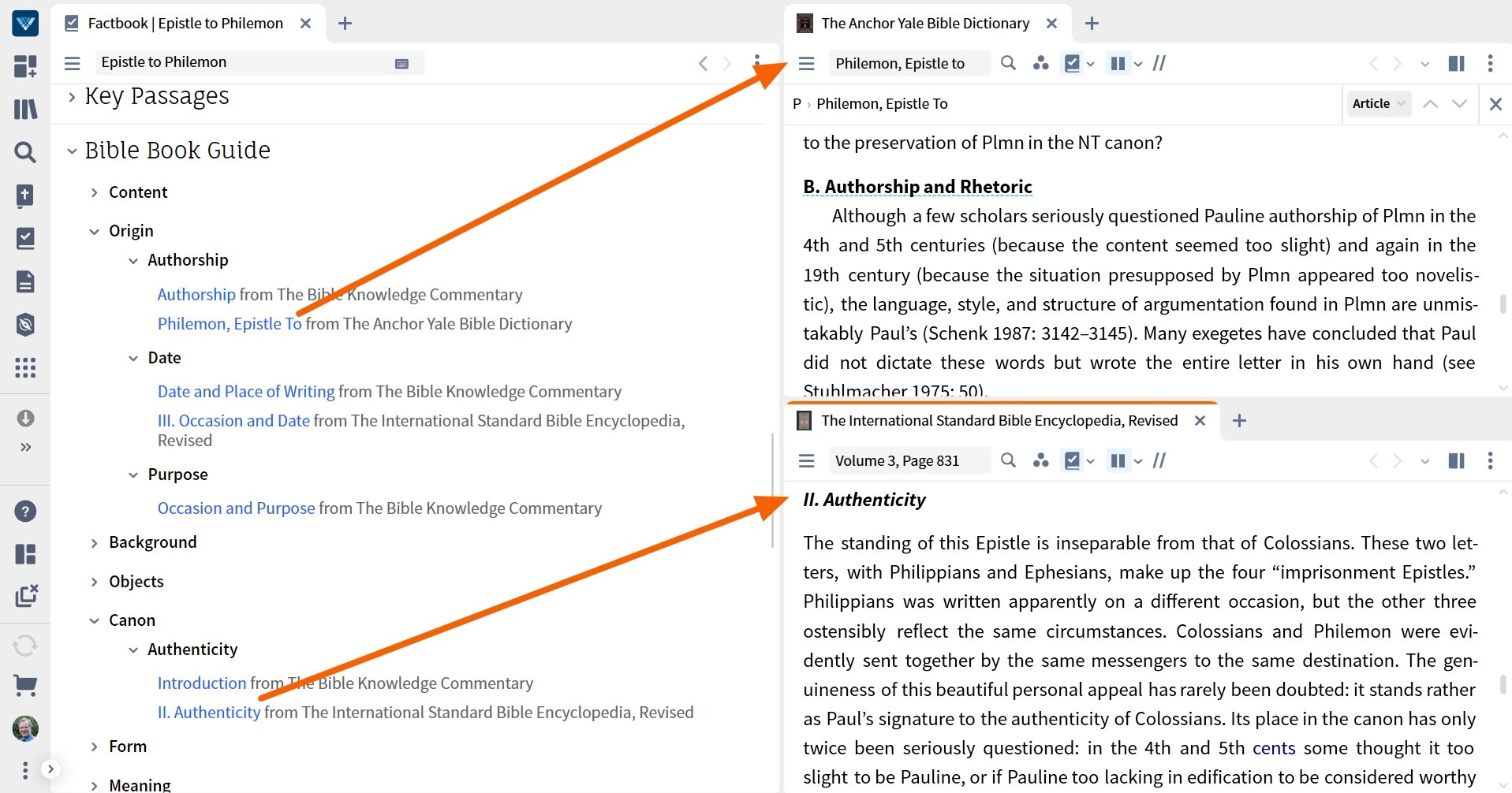This screenshot has height=793, width=1512.
Task: Open the Factbook checkmark icon in sidebar
Action: pyautogui.click(x=25, y=238)
